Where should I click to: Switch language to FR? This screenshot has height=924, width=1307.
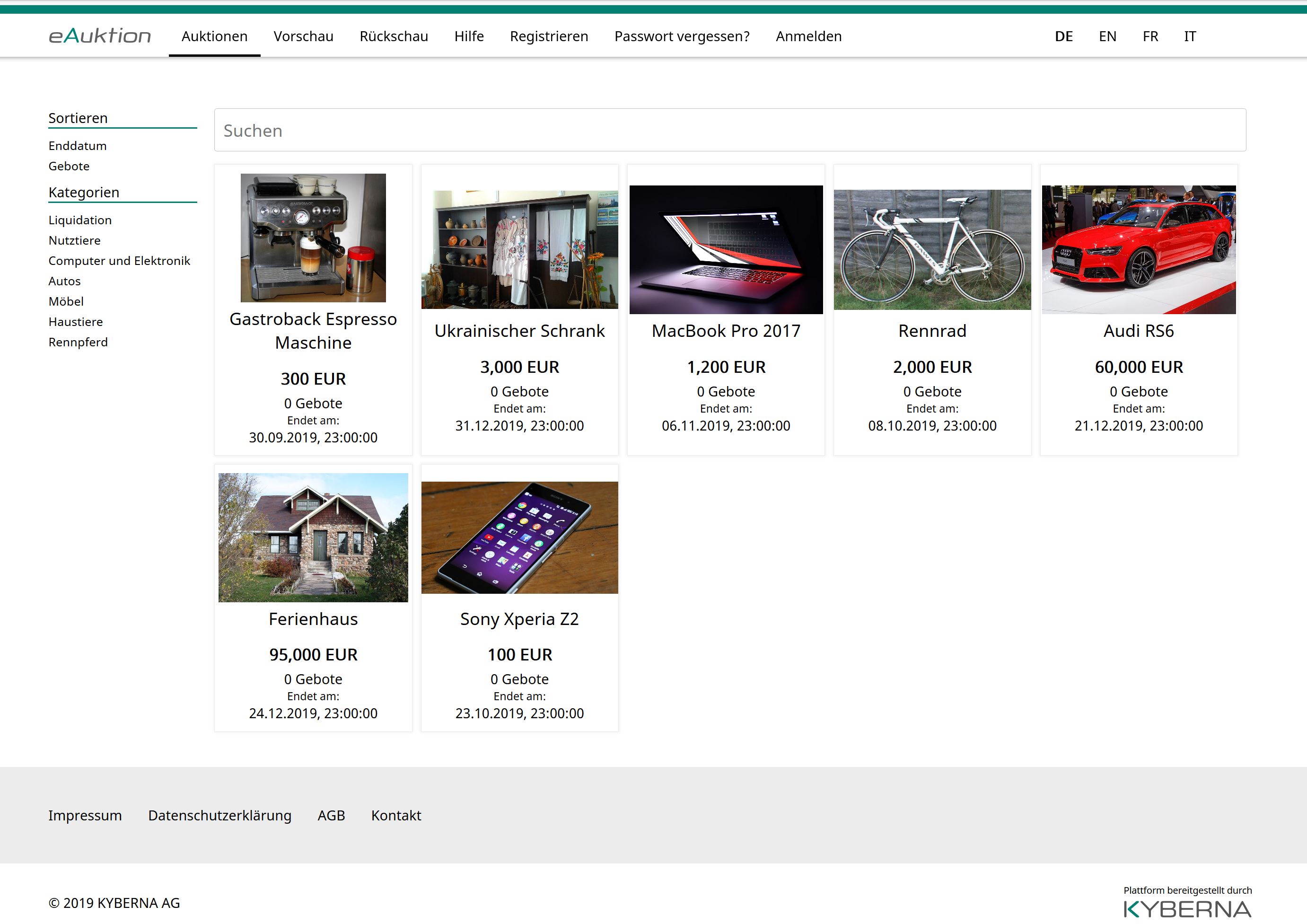coord(1150,36)
